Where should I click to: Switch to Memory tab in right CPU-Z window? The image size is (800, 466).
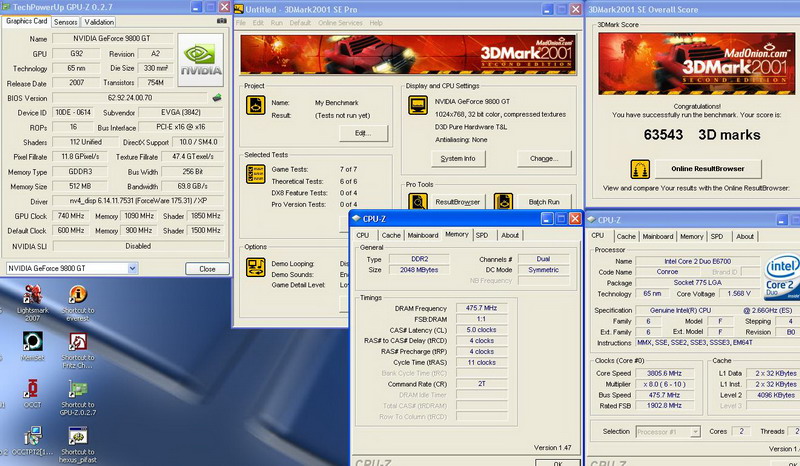click(691, 236)
